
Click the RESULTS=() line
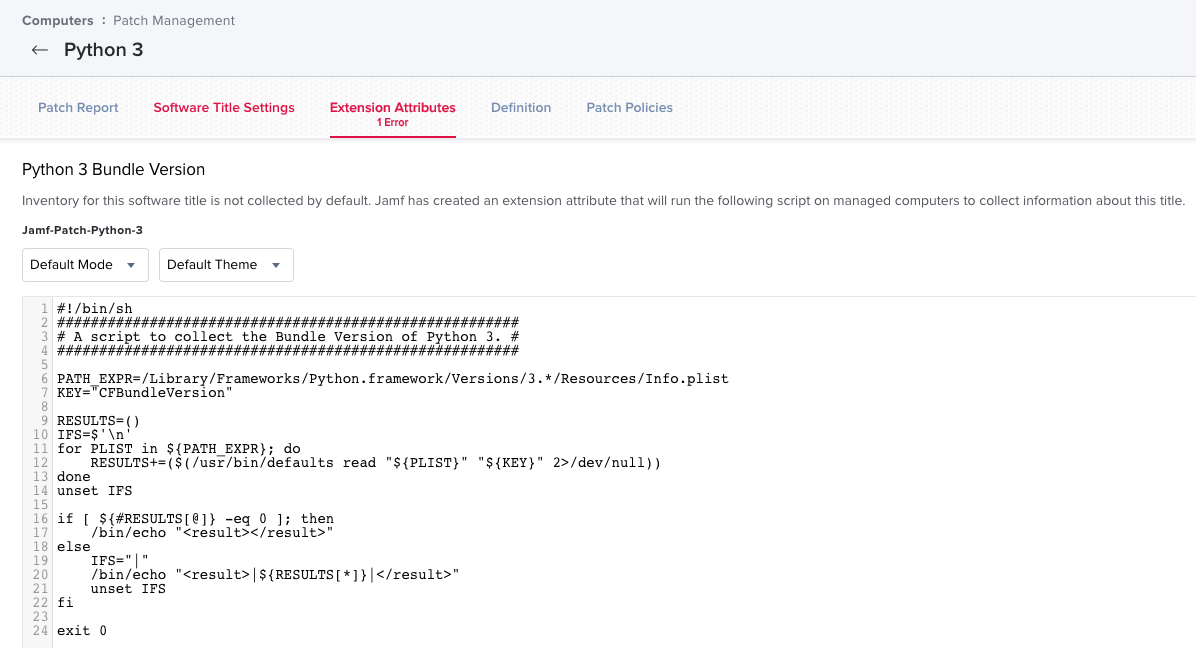[98, 421]
